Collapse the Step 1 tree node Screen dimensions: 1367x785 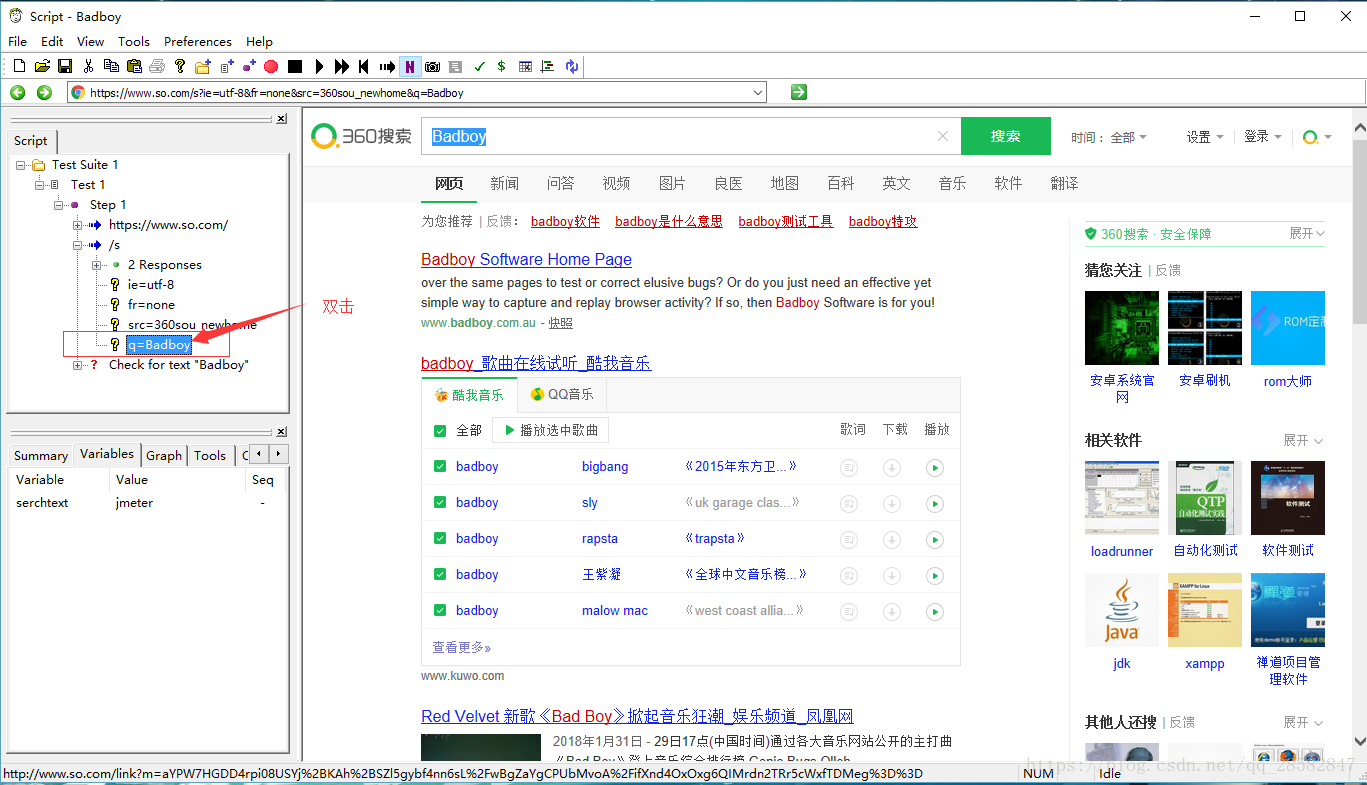(59, 205)
